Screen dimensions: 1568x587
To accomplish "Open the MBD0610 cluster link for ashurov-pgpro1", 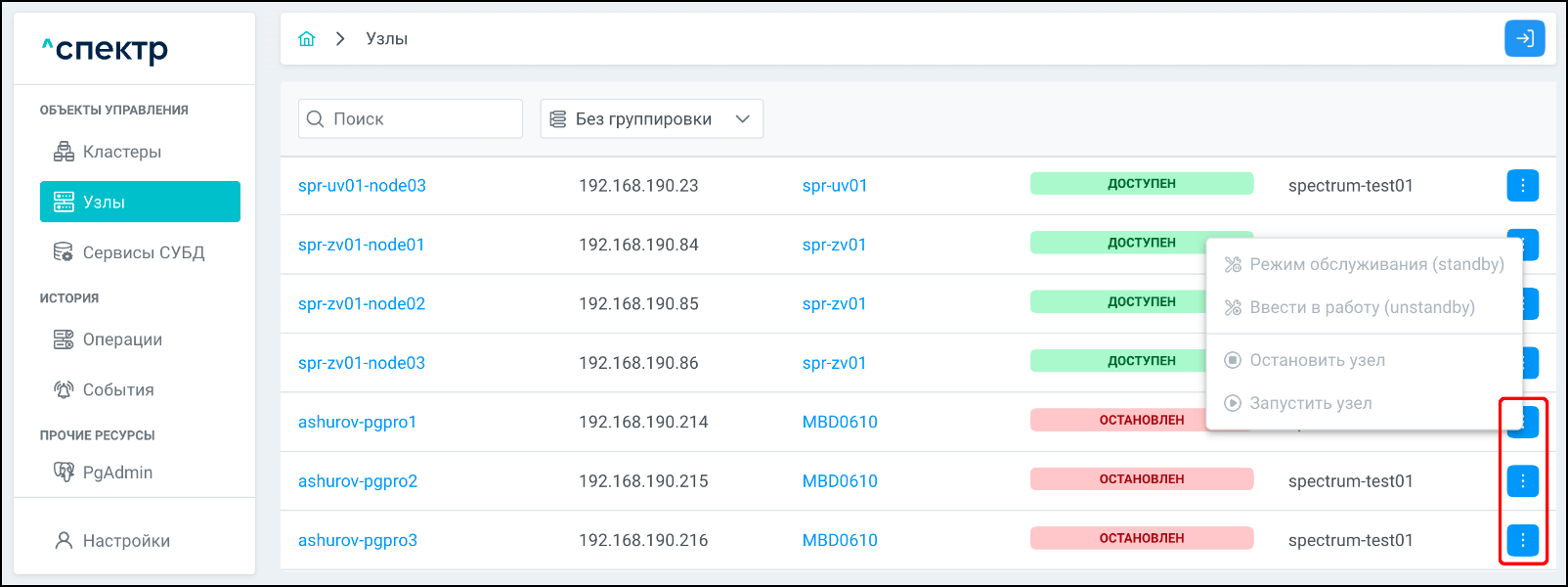I will tap(840, 422).
